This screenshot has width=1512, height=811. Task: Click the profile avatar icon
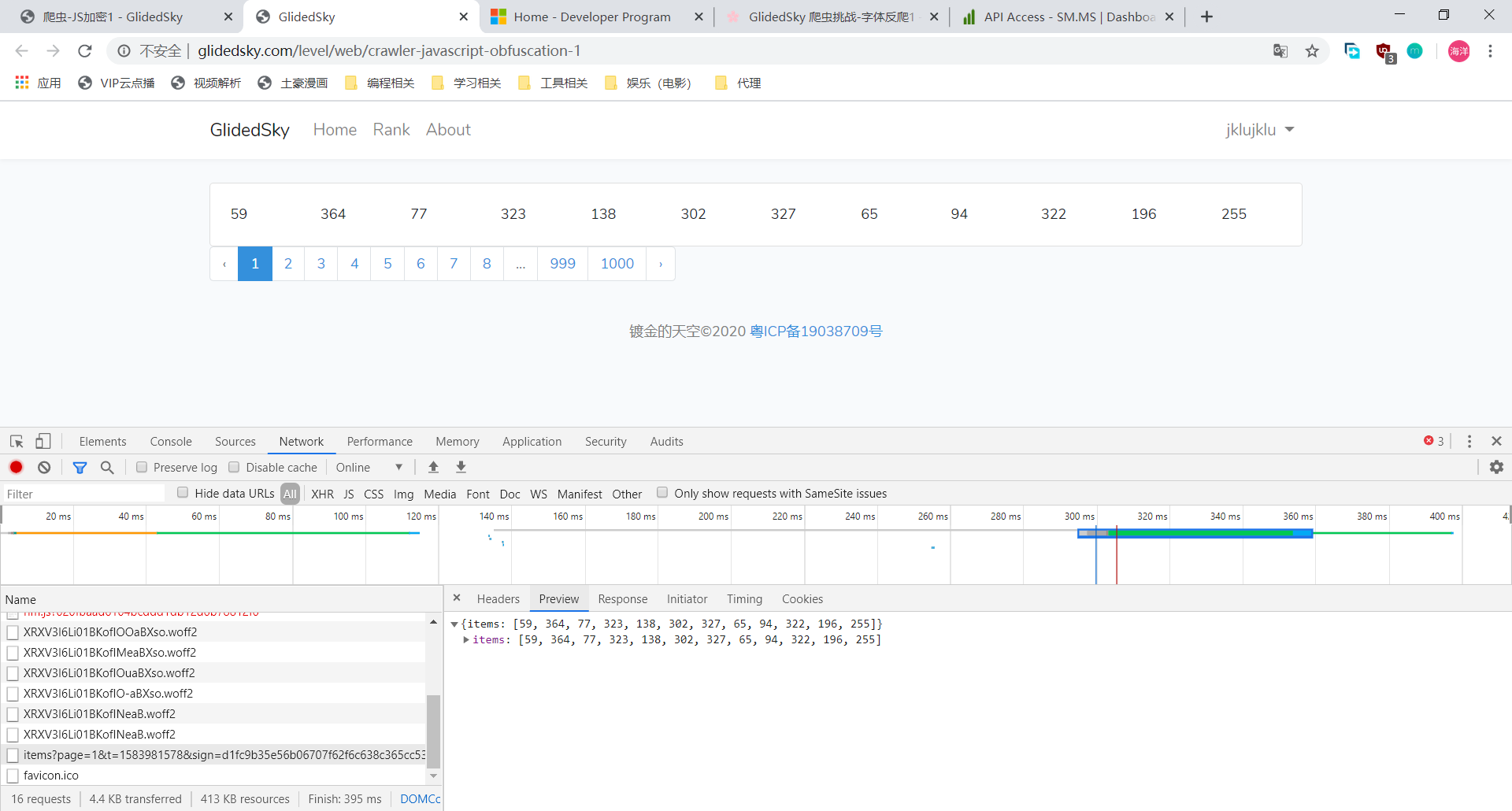coord(1458,51)
